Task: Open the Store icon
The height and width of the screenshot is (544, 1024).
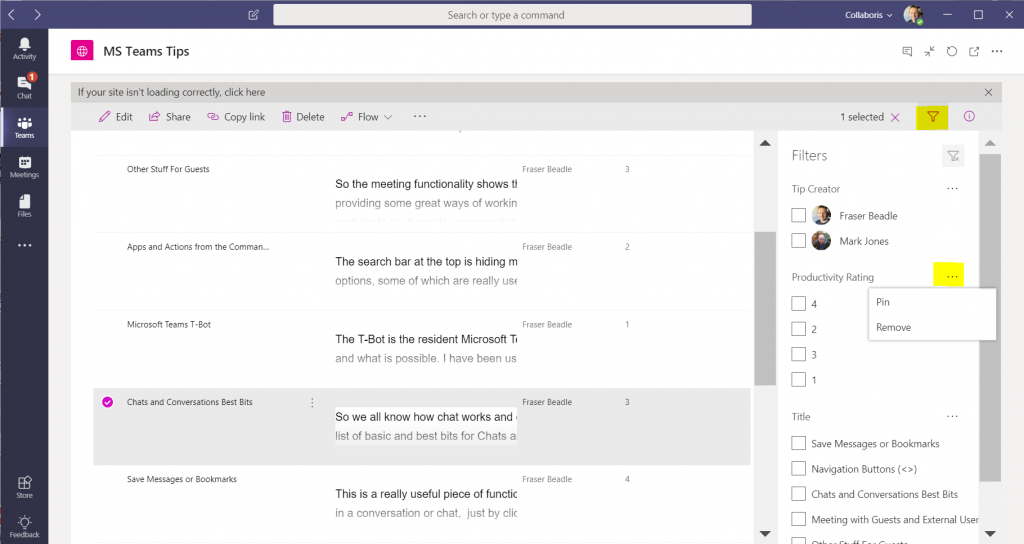Action: [x=24, y=483]
